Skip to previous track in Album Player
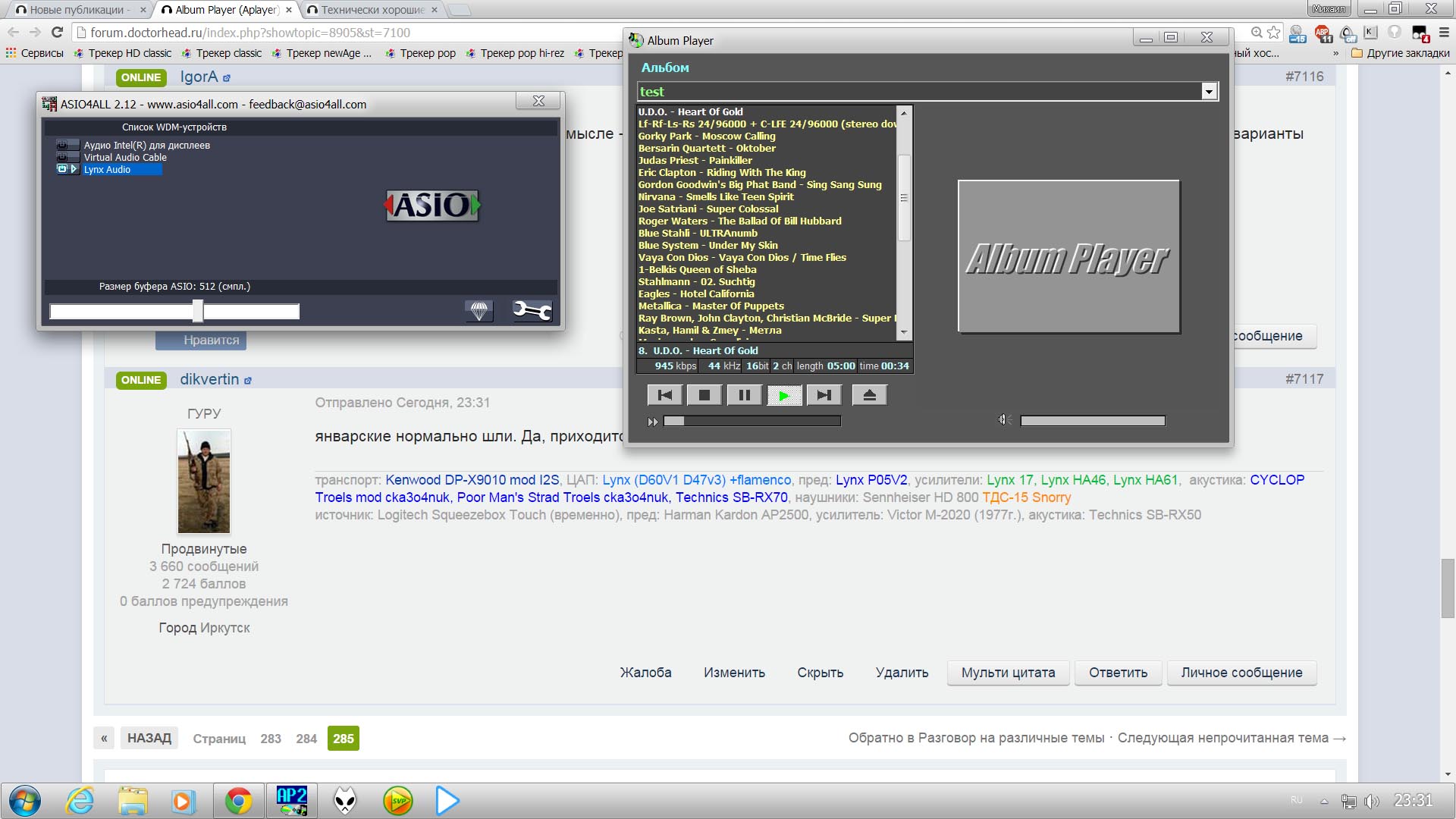1456x819 pixels. 665,395
